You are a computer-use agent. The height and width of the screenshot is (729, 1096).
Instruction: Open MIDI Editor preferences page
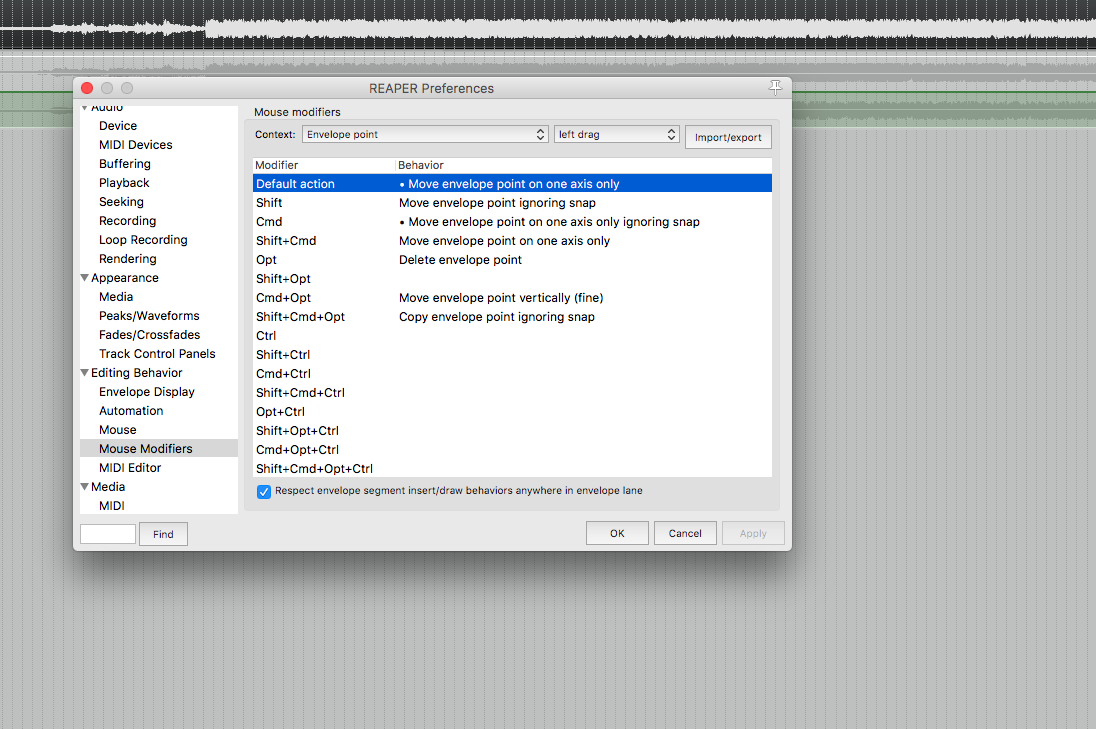(x=130, y=468)
